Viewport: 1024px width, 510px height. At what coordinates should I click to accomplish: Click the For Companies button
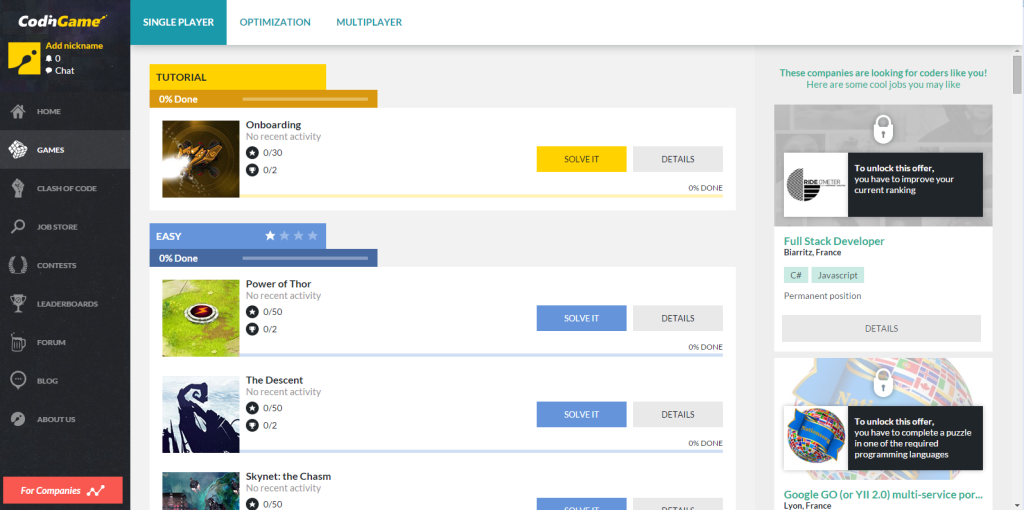[x=63, y=490]
